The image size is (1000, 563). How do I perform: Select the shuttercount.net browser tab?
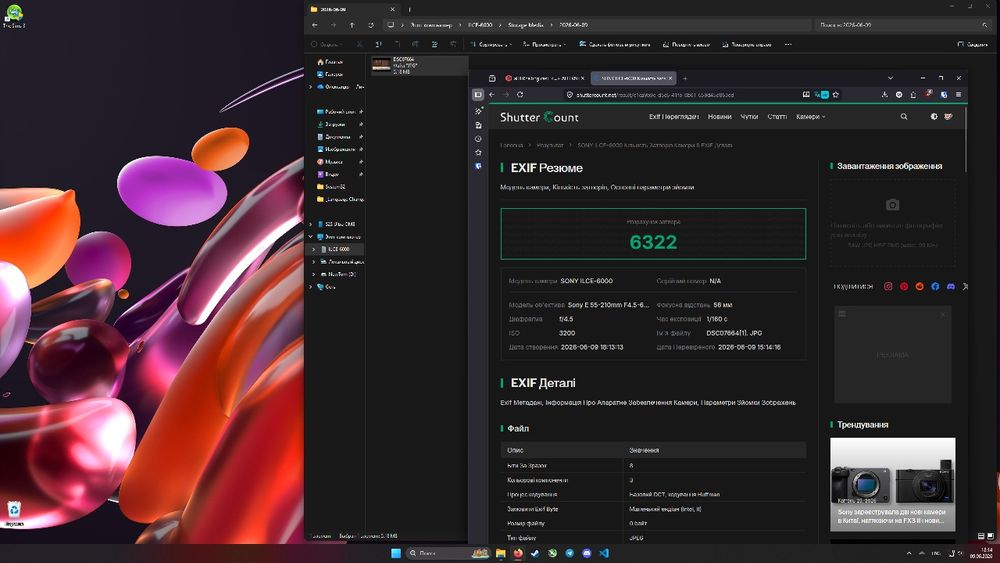[633, 78]
